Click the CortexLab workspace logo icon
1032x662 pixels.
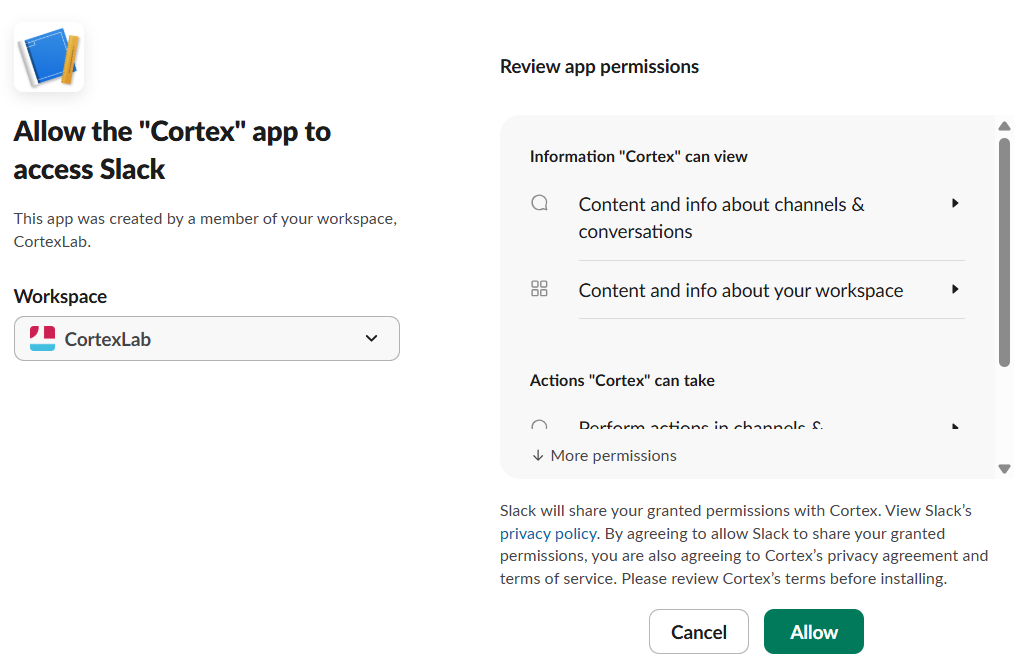tap(43, 339)
